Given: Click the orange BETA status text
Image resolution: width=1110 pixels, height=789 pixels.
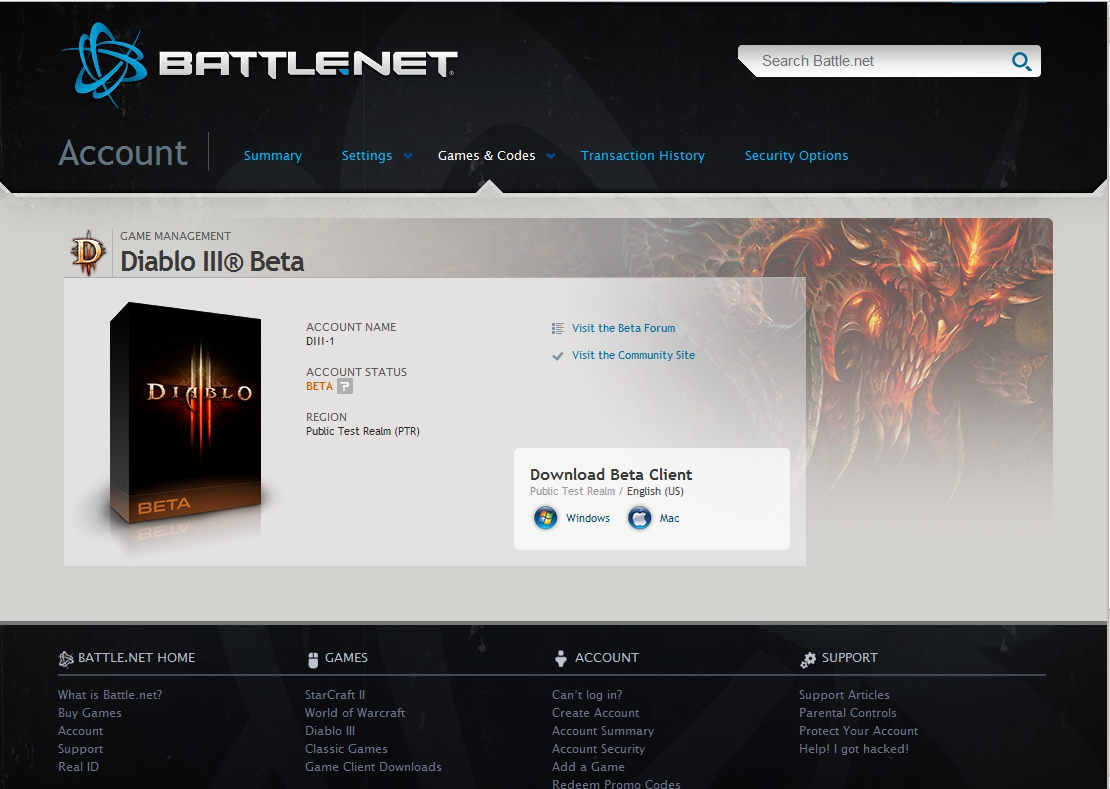Looking at the screenshot, I should click(x=319, y=386).
